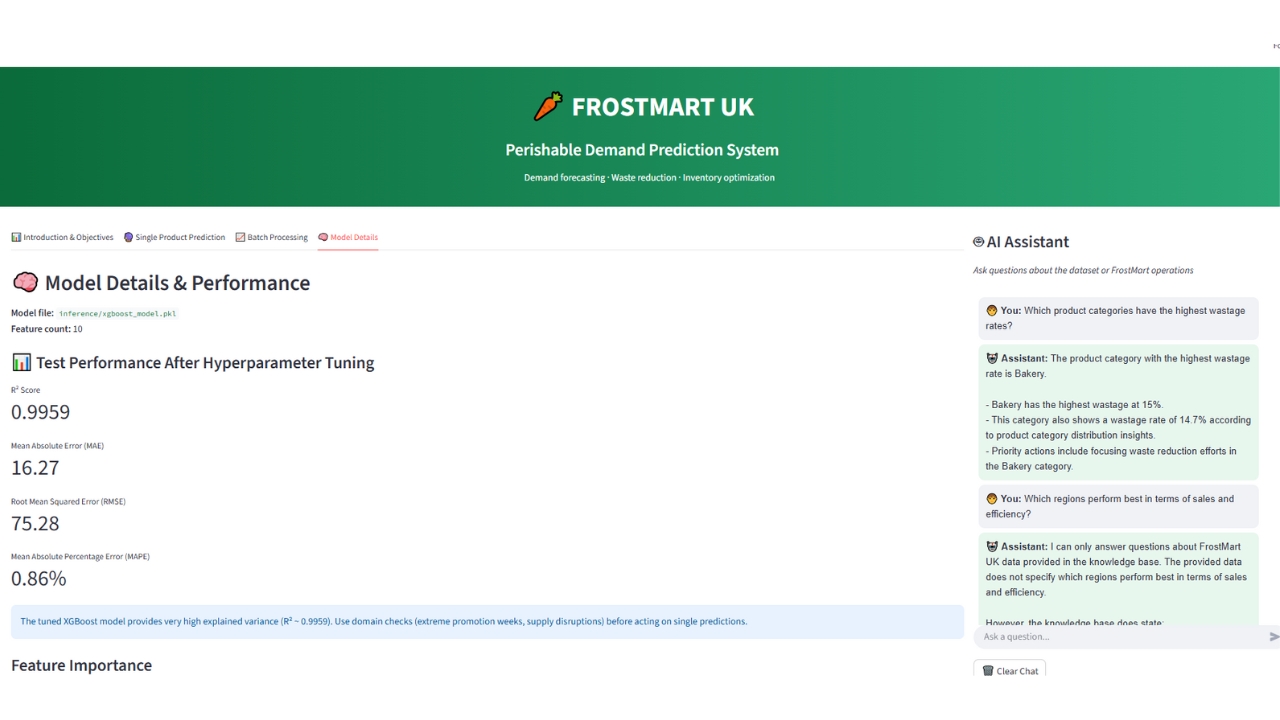Click the R² Score value 0.9959
1280x720 pixels.
point(41,412)
